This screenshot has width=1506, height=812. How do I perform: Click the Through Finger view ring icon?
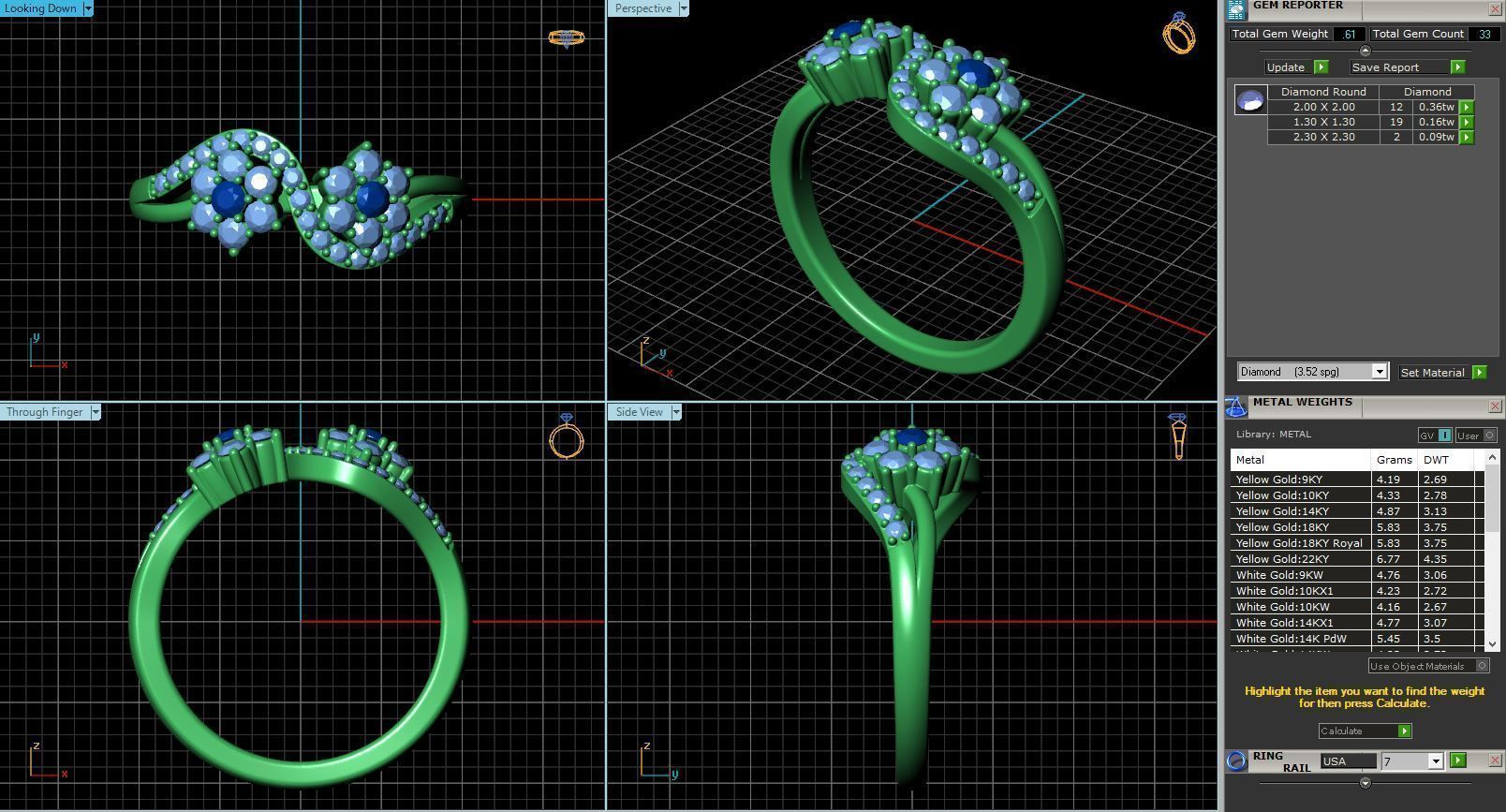(x=567, y=436)
